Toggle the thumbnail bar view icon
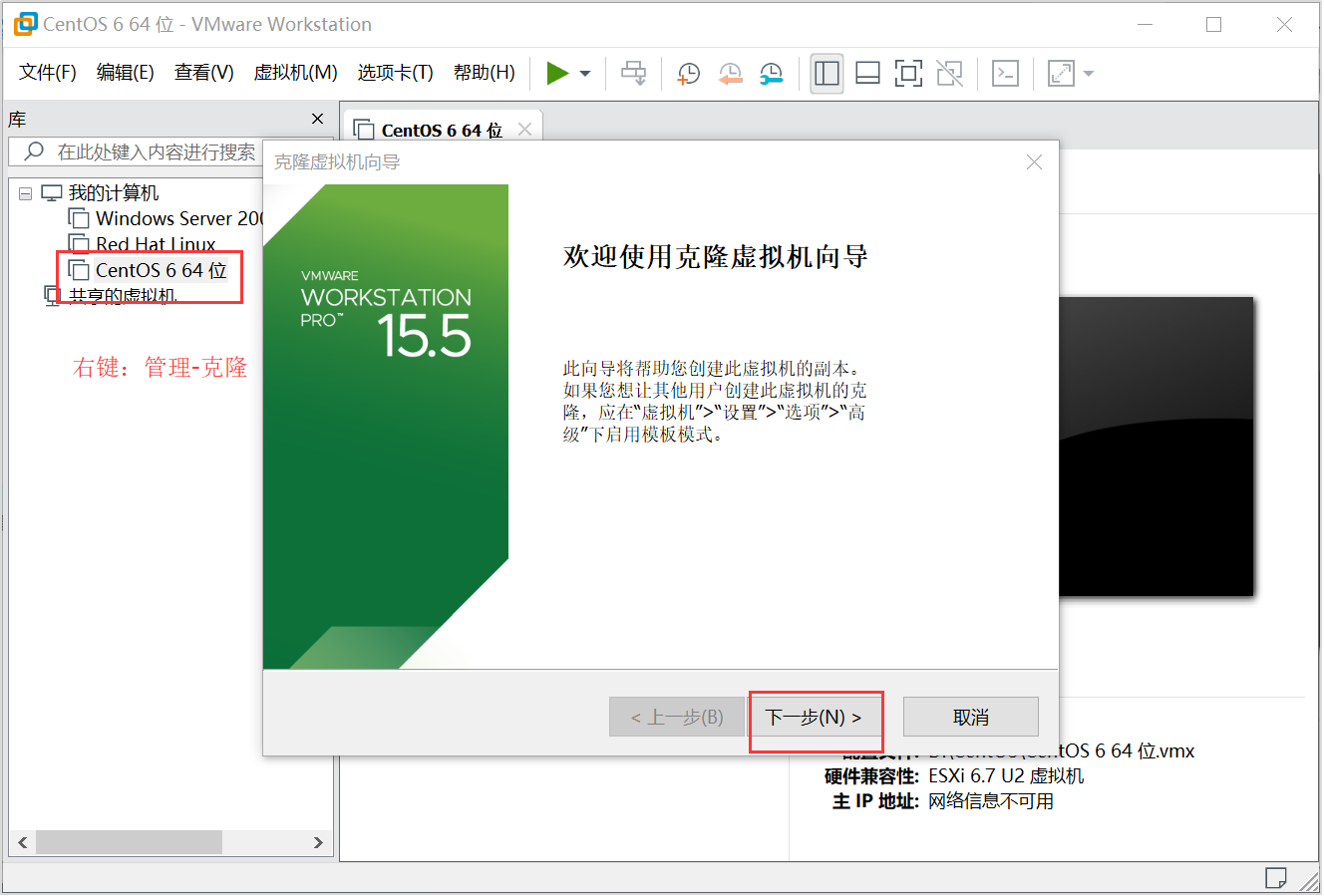Screen dimensions: 1324x896 pyautogui.click(x=867, y=73)
